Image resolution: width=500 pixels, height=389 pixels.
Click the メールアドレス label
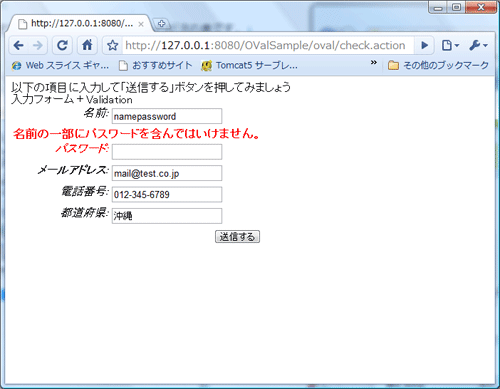pyautogui.click(x=73, y=170)
